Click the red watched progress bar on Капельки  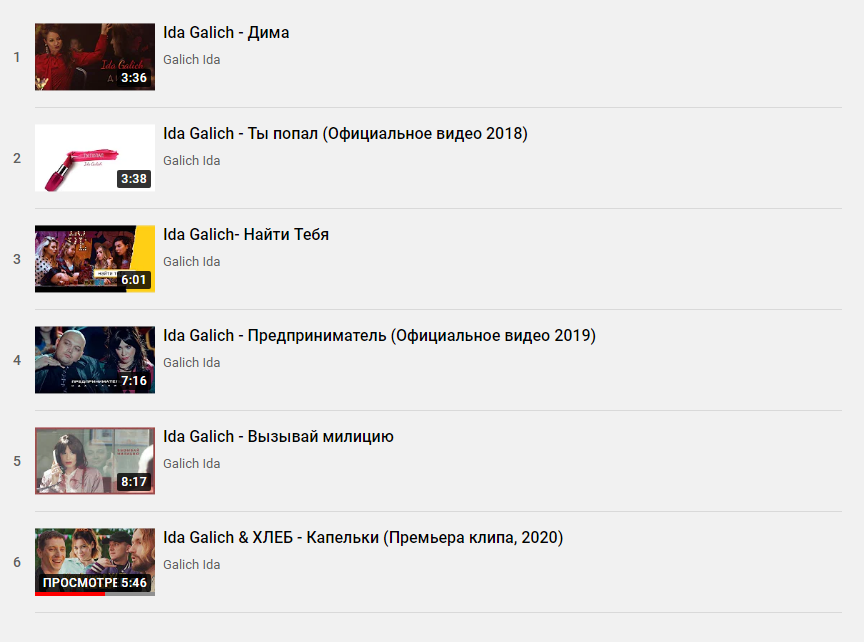70,594
